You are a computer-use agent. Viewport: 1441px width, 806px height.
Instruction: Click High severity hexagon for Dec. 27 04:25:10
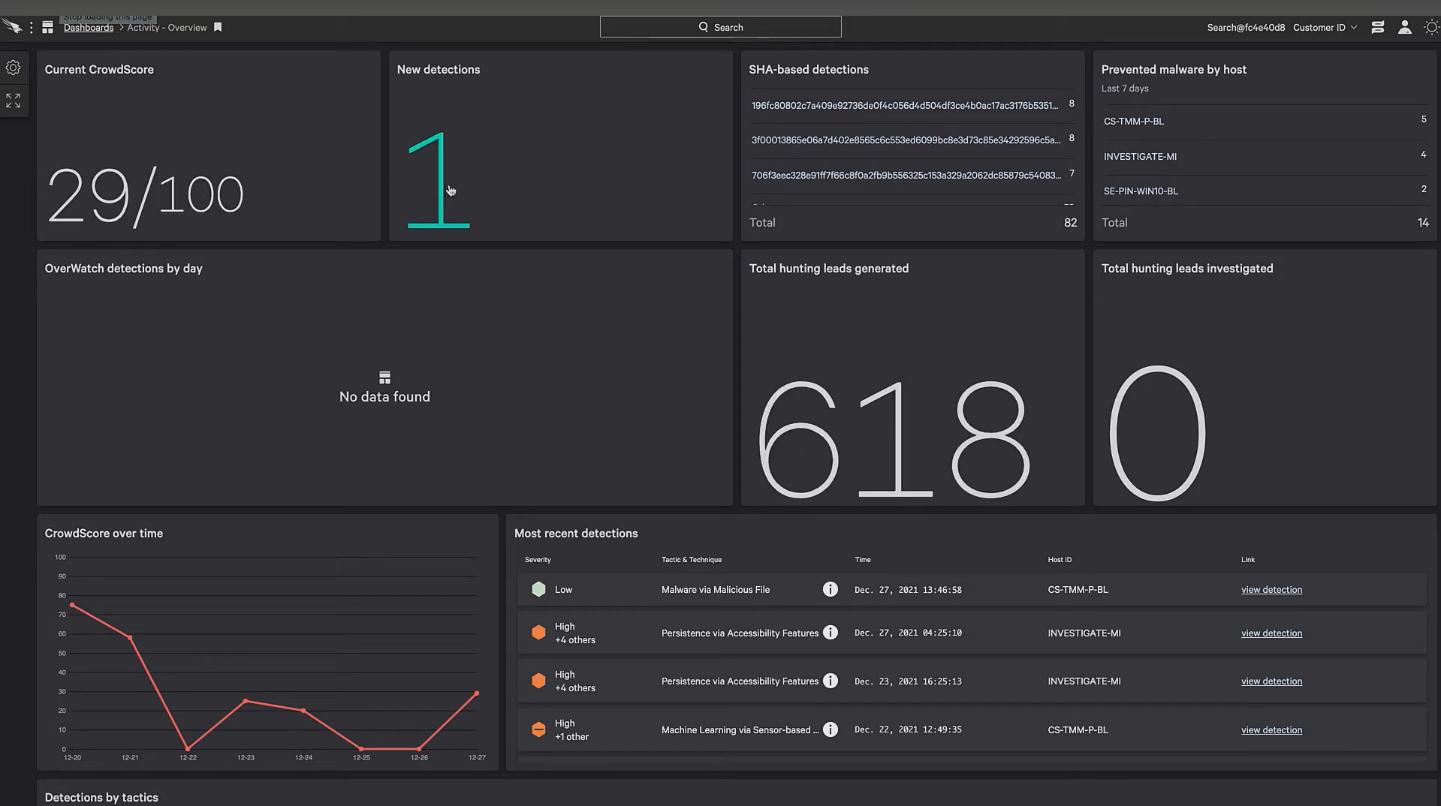point(539,633)
